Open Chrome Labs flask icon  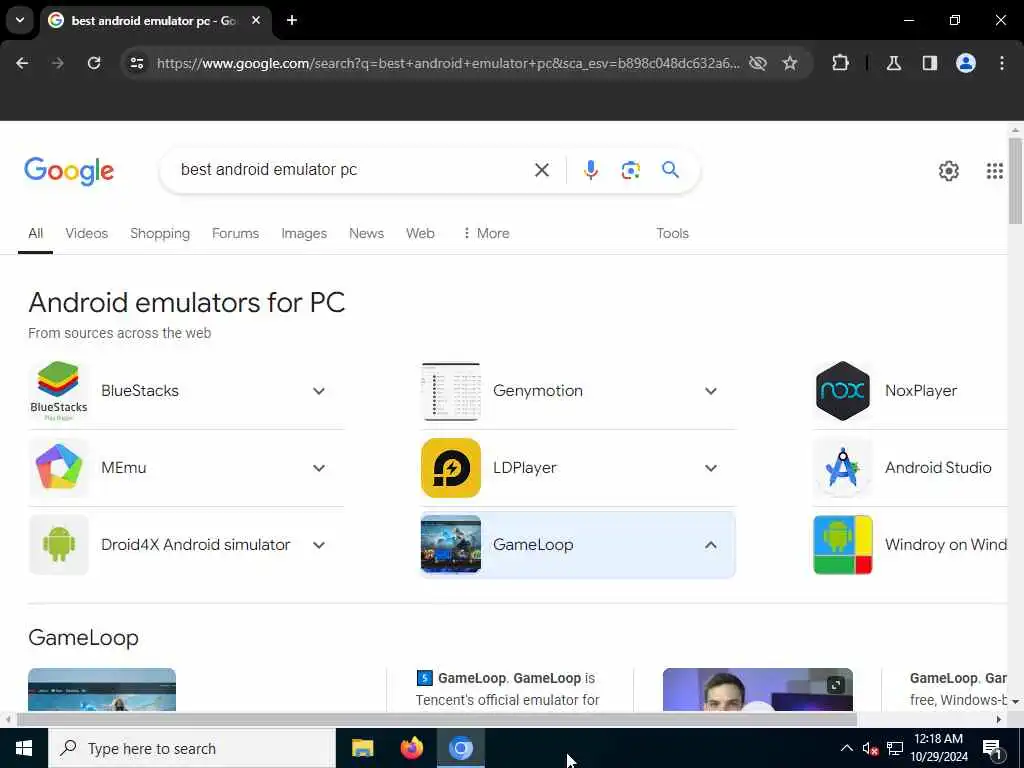(x=894, y=63)
